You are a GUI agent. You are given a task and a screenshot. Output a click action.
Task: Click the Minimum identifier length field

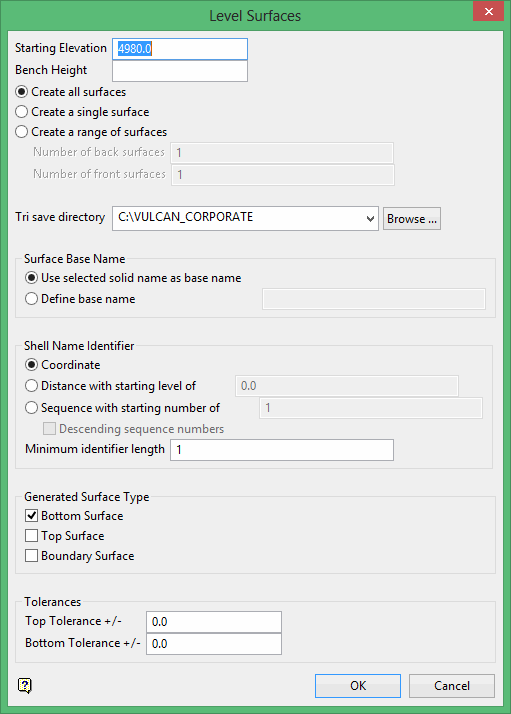pos(282,450)
